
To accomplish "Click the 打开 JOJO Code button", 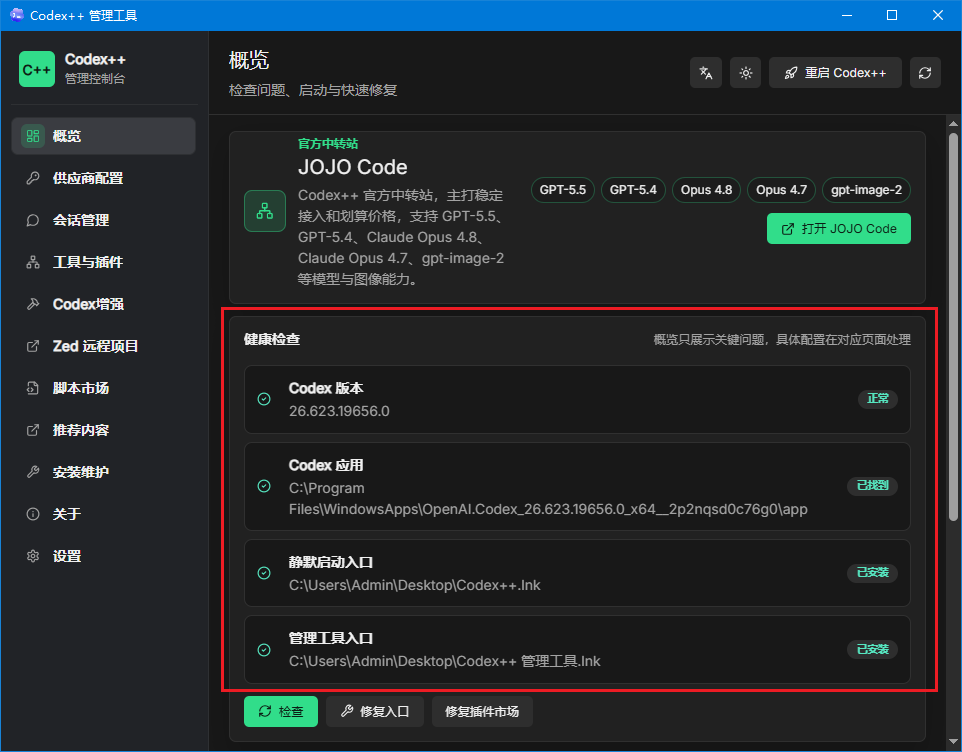I will [839, 229].
